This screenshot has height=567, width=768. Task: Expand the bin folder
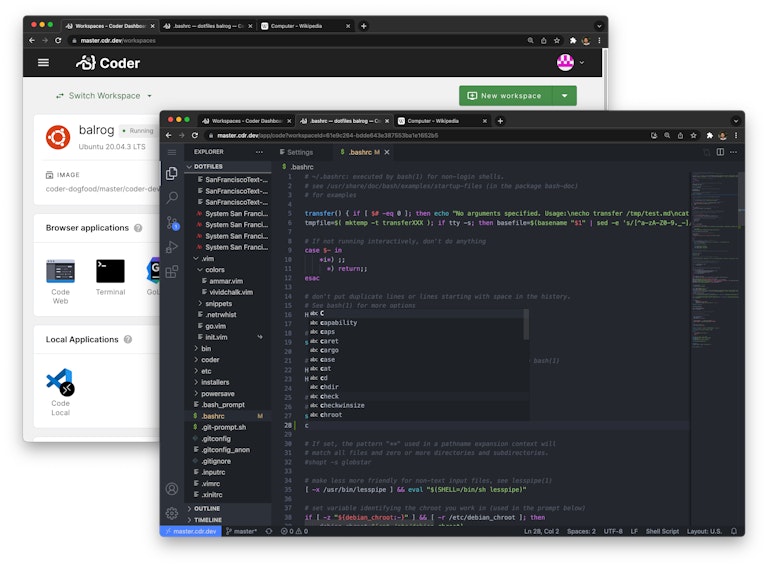coord(228,349)
